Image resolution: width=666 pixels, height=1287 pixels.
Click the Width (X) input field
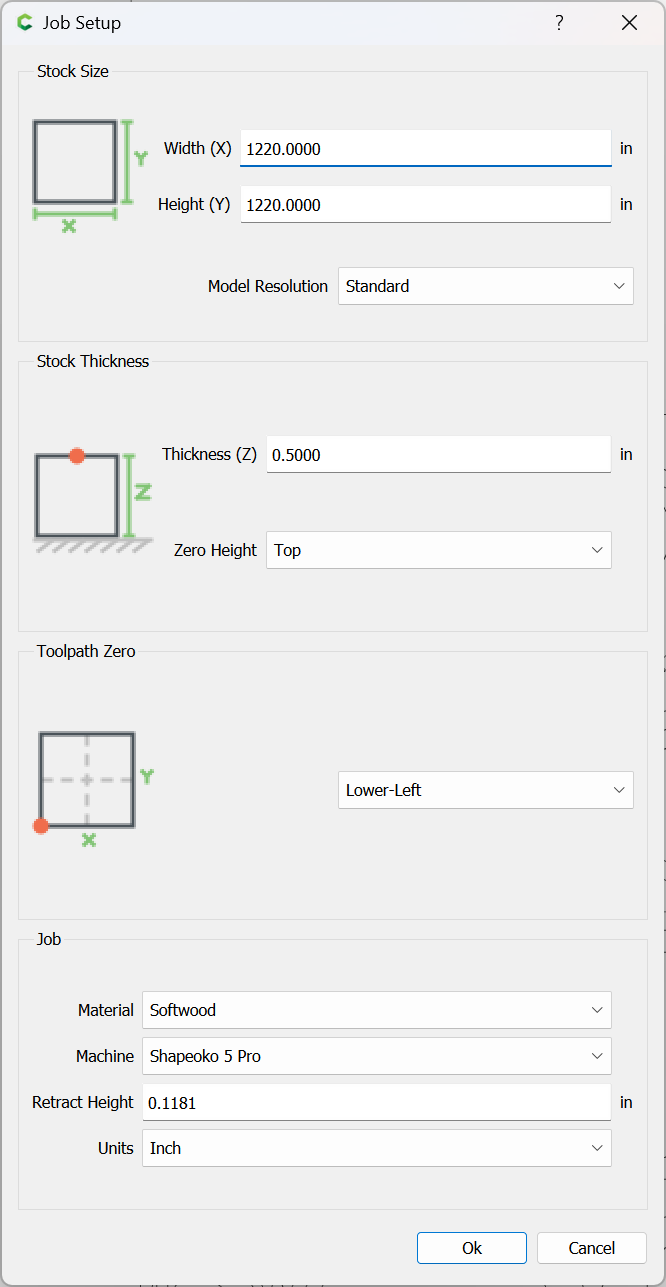[426, 148]
